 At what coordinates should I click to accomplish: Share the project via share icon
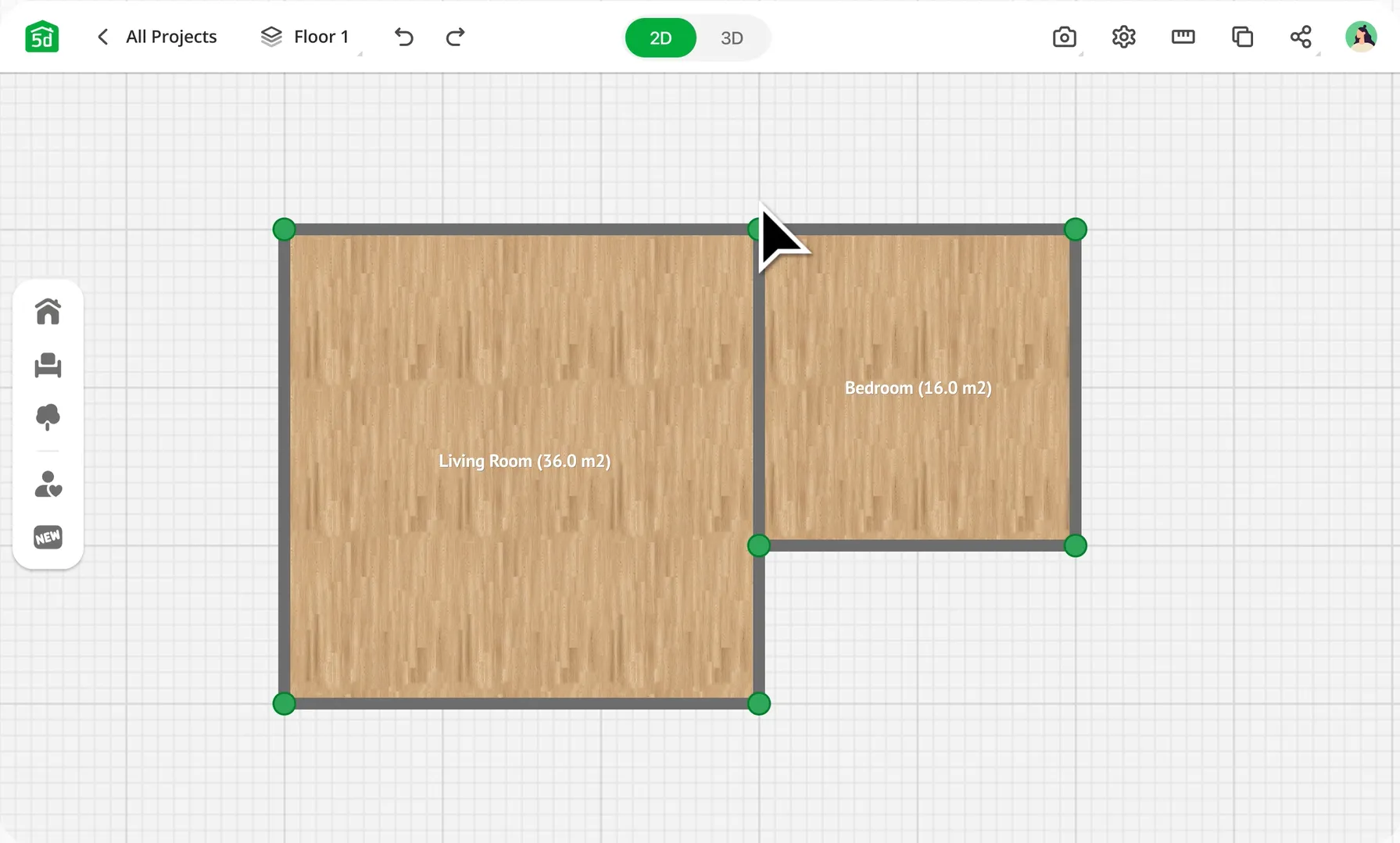tap(1302, 37)
